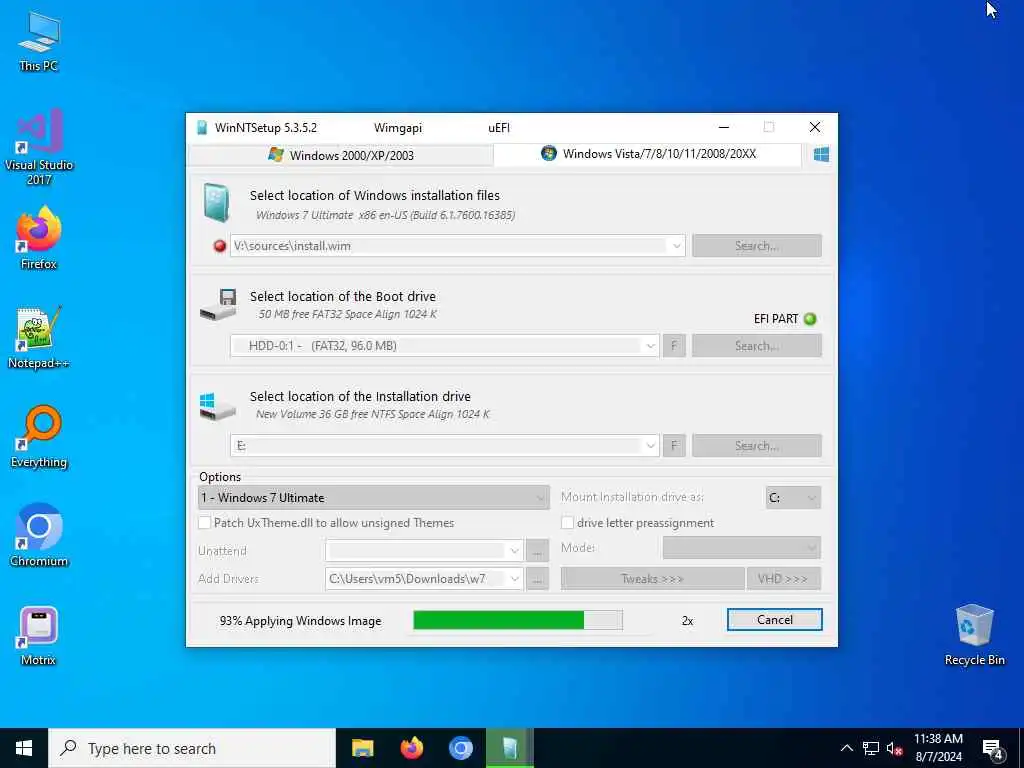This screenshot has height=768, width=1024.
Task: Click the Windows installation files box icon
Action: click(x=216, y=203)
